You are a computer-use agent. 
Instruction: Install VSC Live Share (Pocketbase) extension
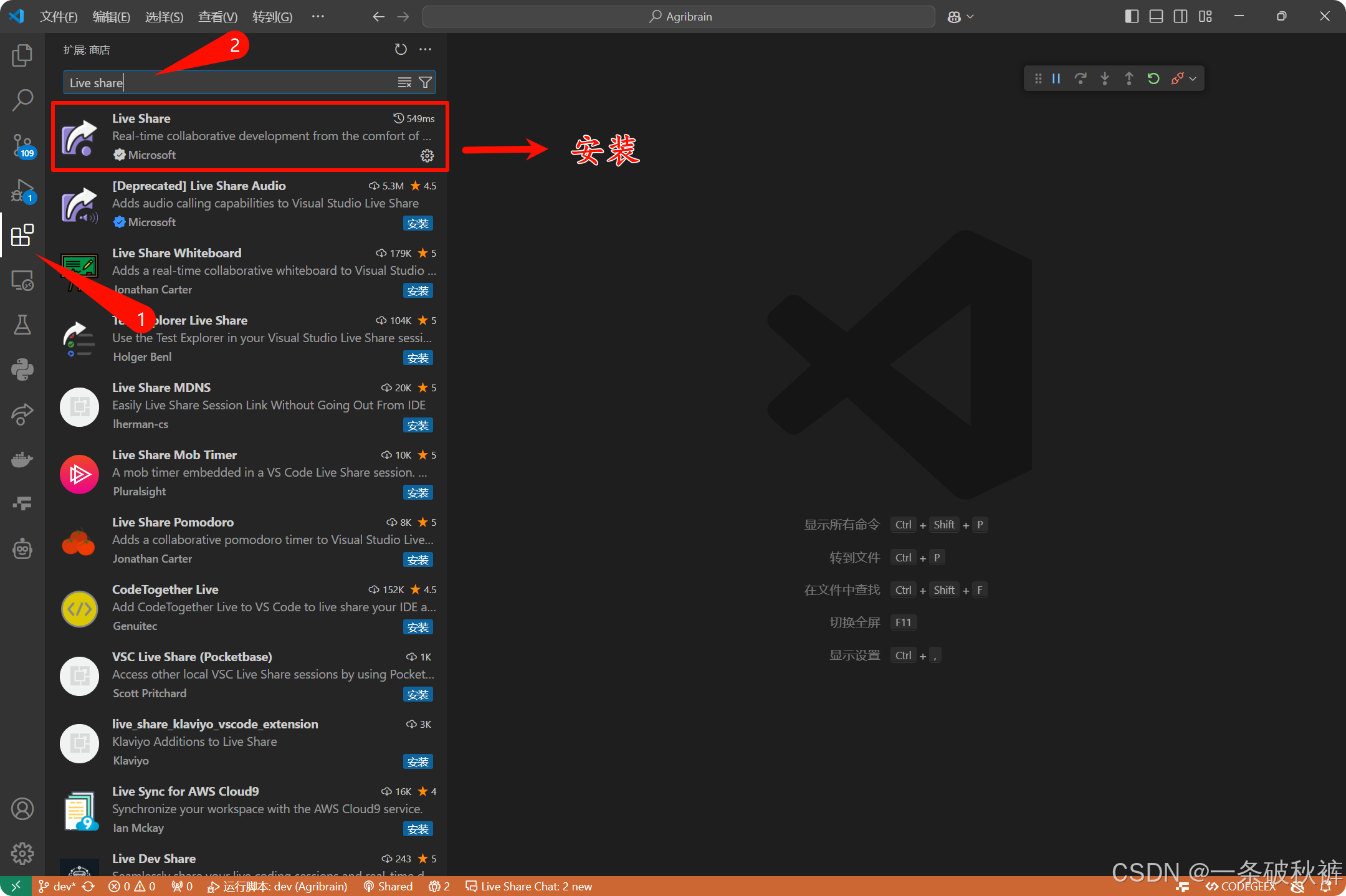418,695
